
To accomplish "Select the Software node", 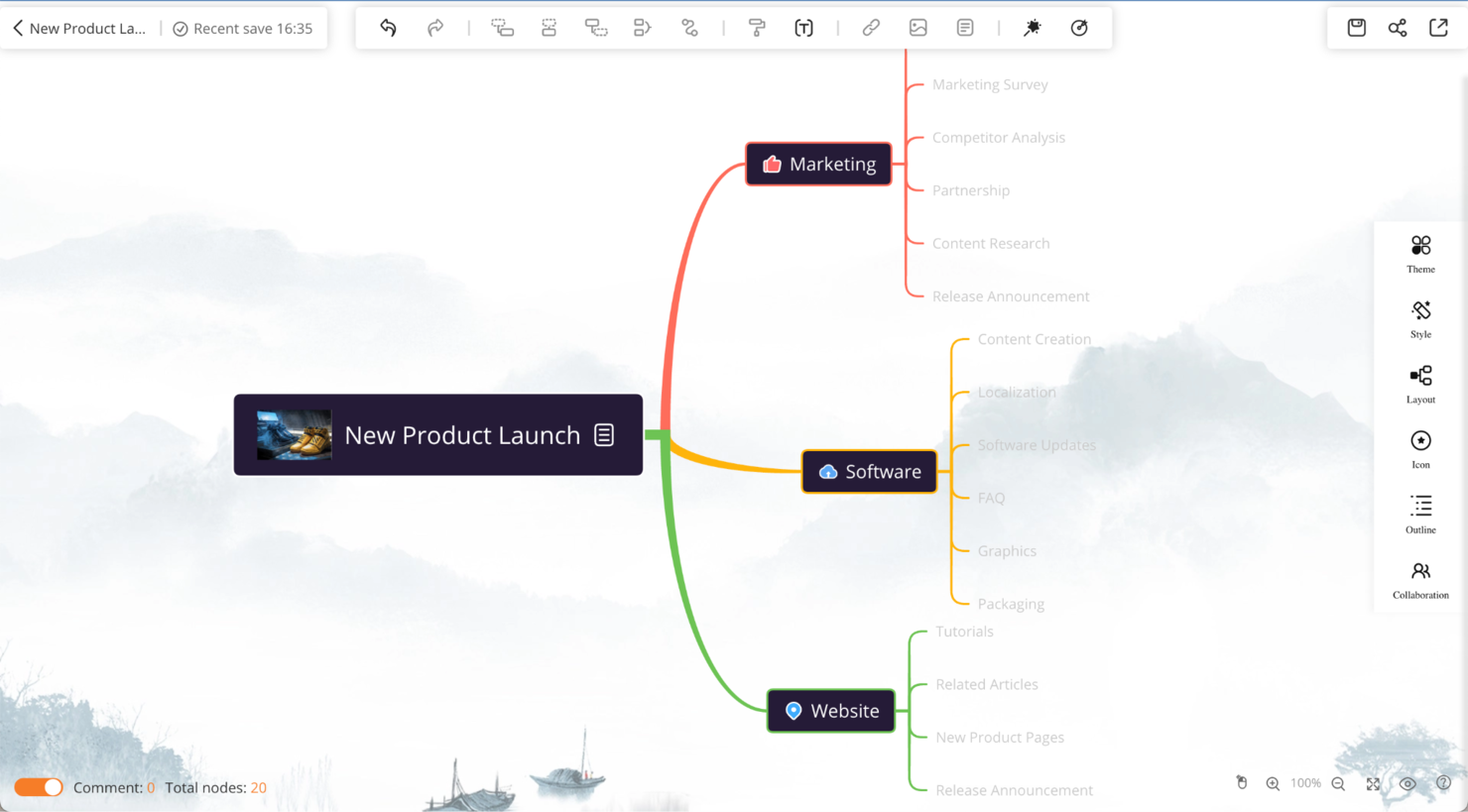I will (869, 471).
